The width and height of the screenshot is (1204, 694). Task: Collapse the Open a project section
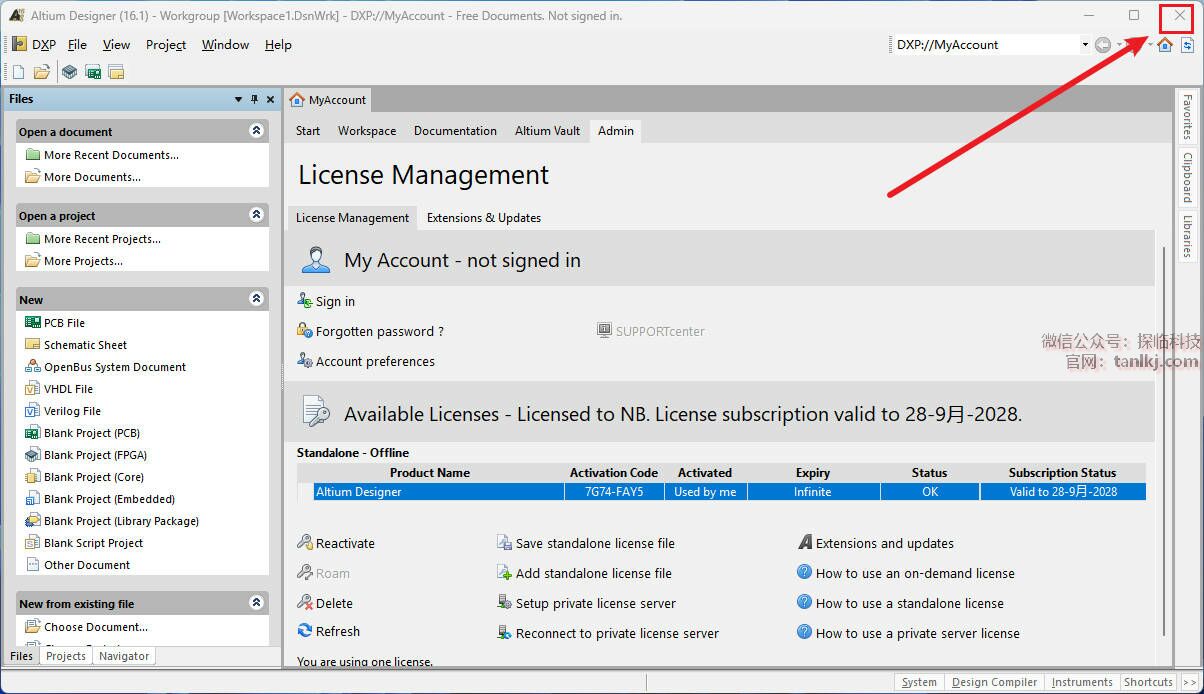[x=256, y=215]
